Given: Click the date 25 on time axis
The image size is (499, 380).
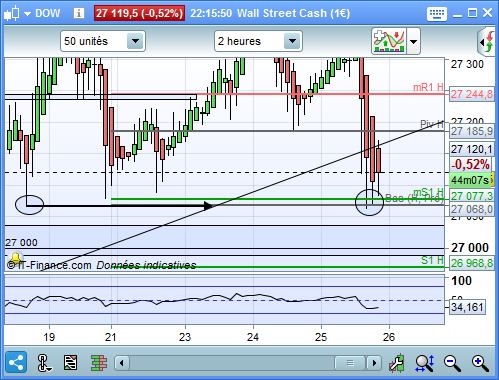Looking at the screenshot, I should pos(321,337).
